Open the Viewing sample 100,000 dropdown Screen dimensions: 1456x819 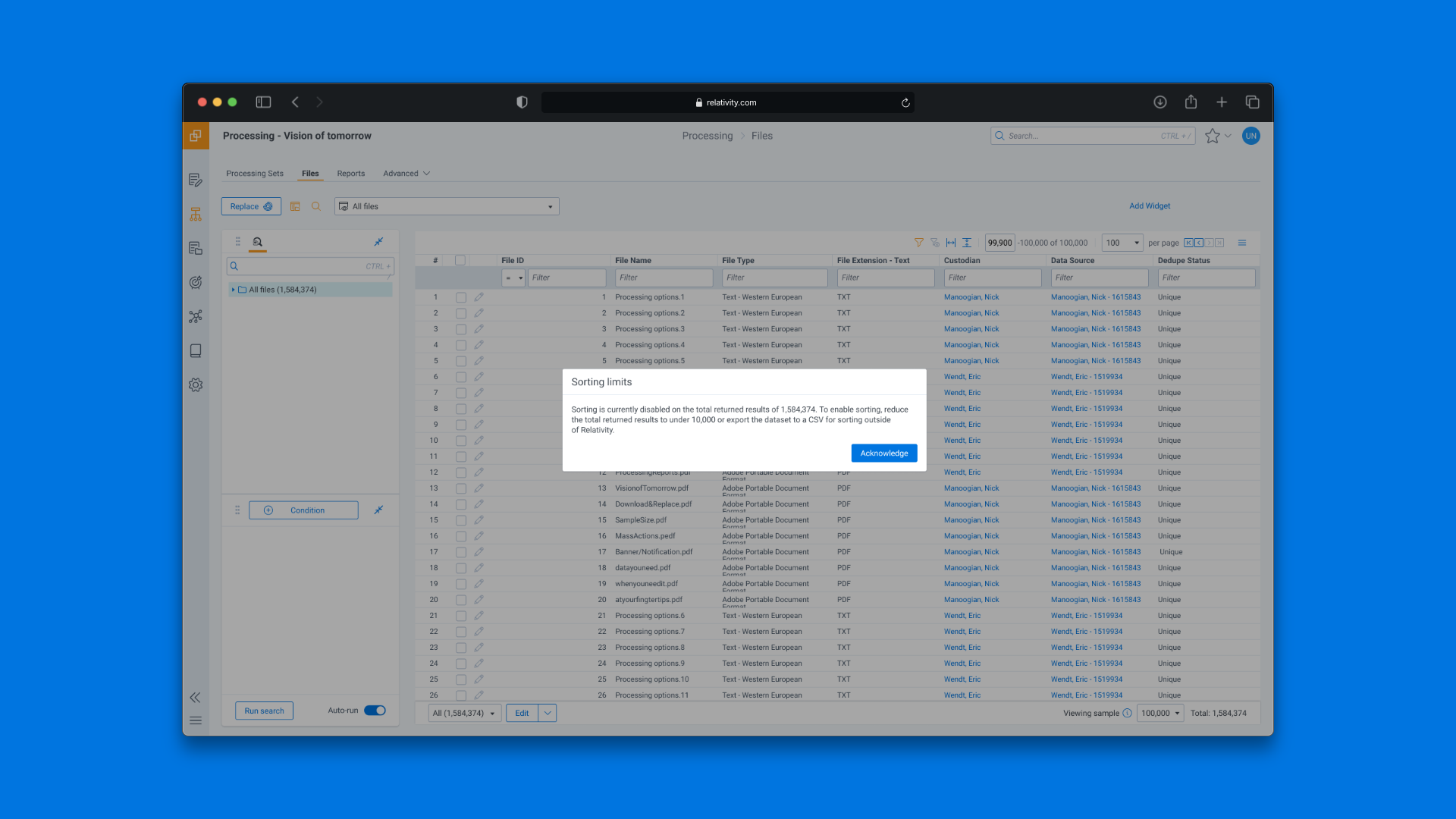(1159, 713)
